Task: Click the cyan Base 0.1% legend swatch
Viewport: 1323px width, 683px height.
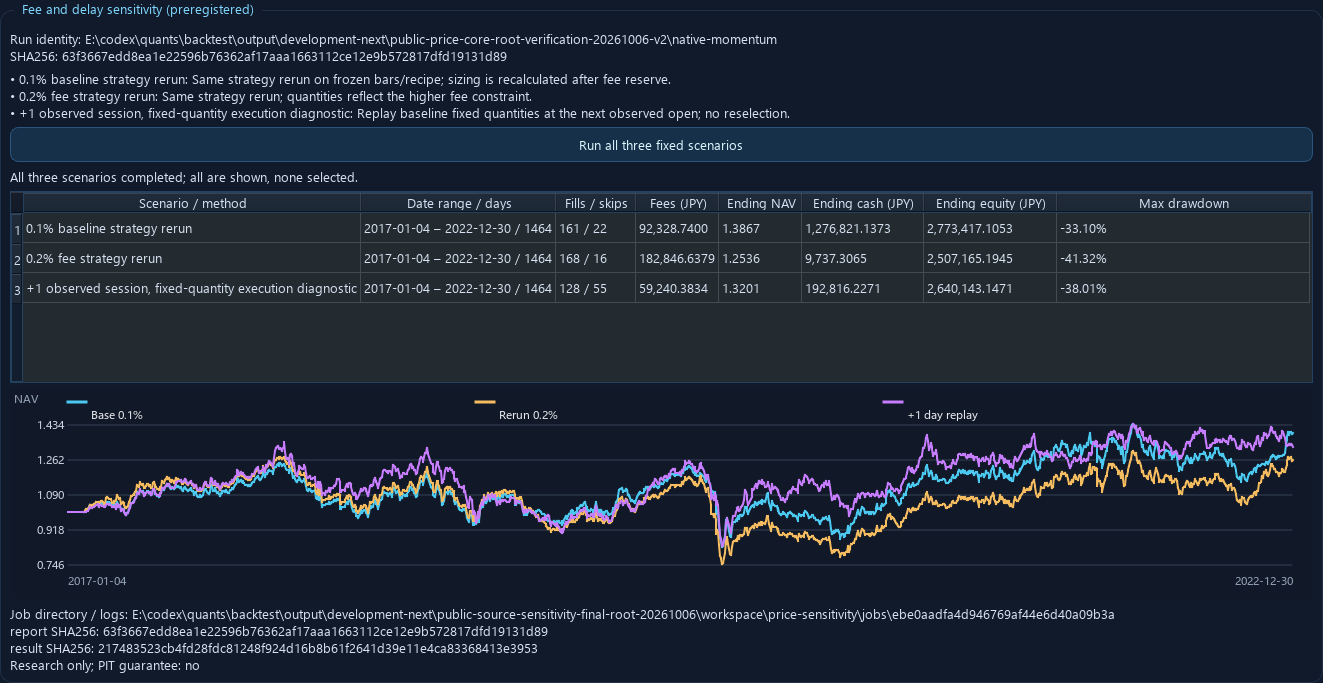Action: pyautogui.click(x=77, y=402)
